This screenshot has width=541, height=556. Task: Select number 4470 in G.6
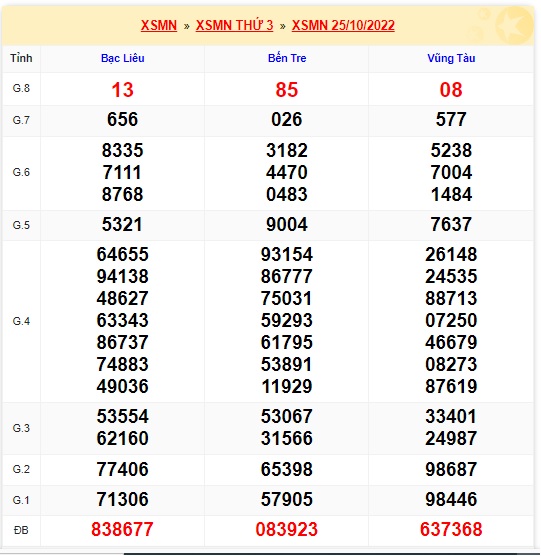(x=287, y=172)
